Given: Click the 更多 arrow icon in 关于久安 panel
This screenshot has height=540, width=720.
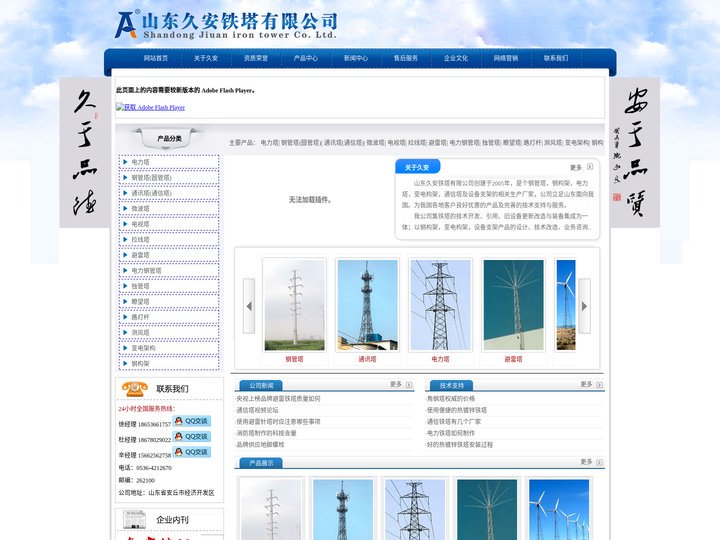Looking at the screenshot, I should coord(590,167).
